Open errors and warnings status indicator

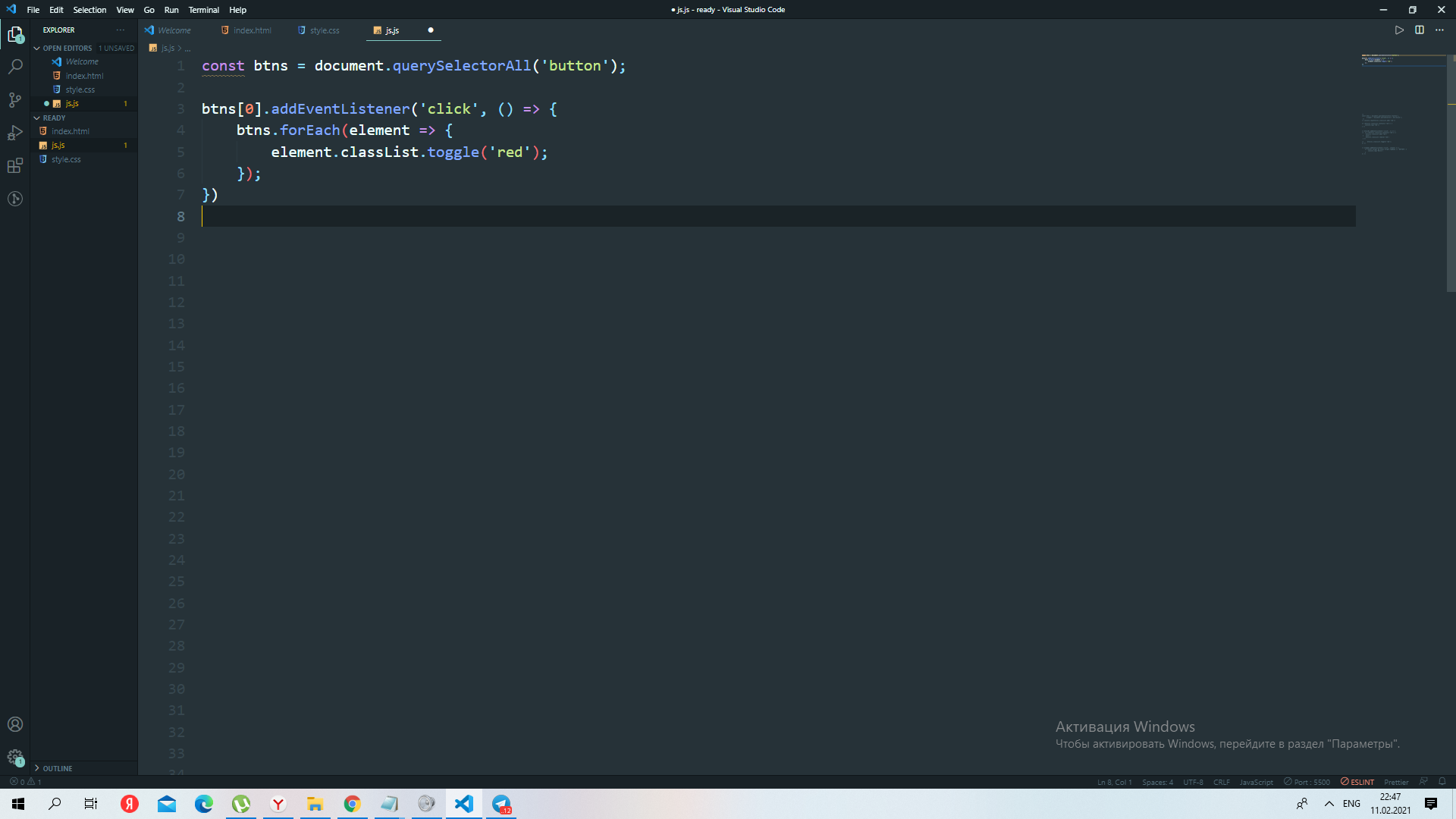point(26,782)
